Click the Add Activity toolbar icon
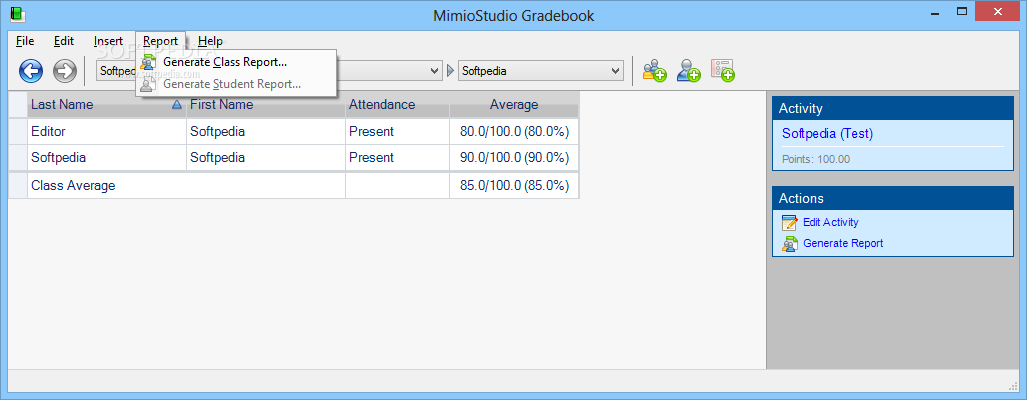 (722, 71)
